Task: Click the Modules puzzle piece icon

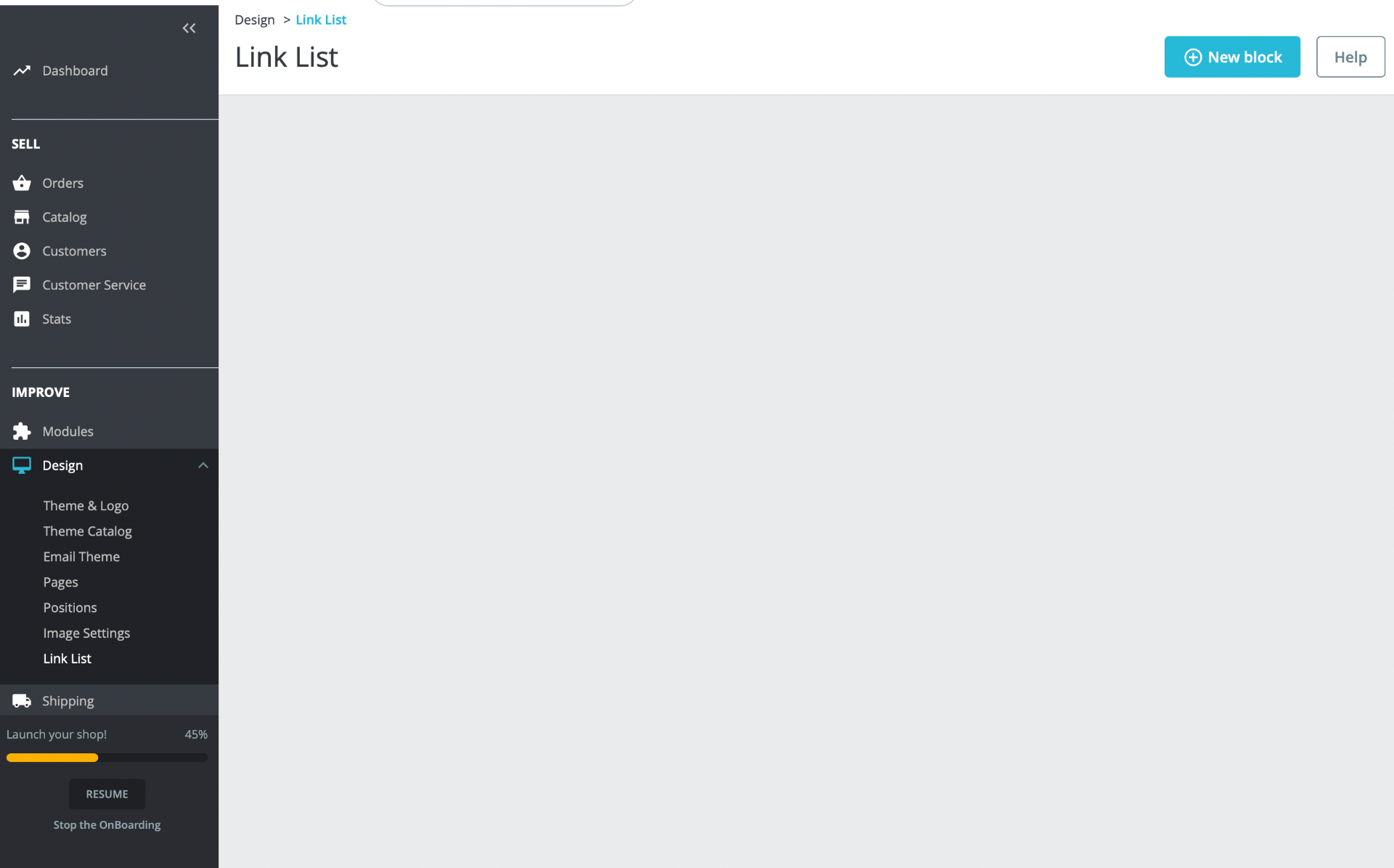Action: click(x=22, y=431)
